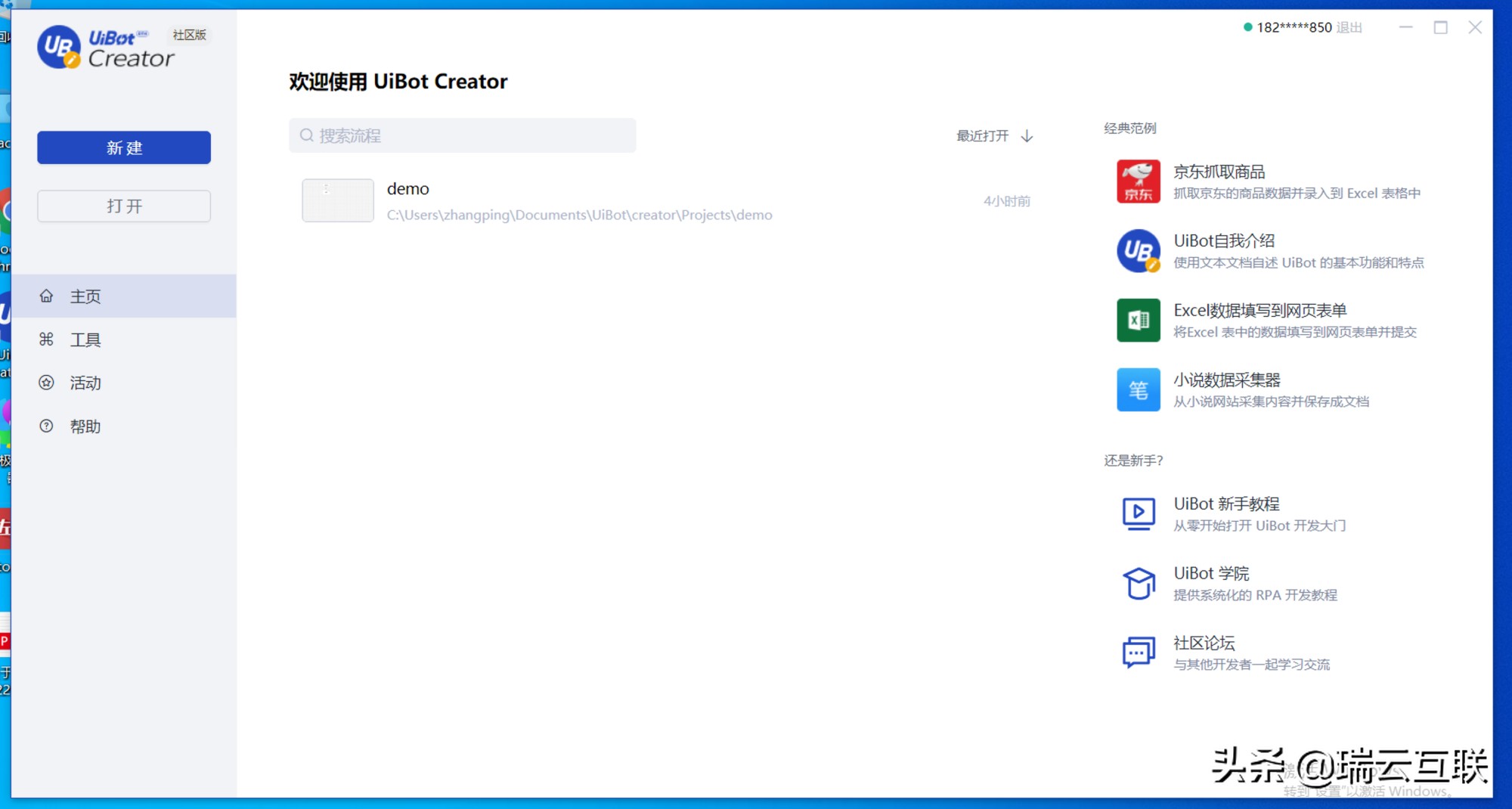1512x809 pixels.
Task: Open the Excel数据填写到网页表单 title
Action: (x=1260, y=311)
